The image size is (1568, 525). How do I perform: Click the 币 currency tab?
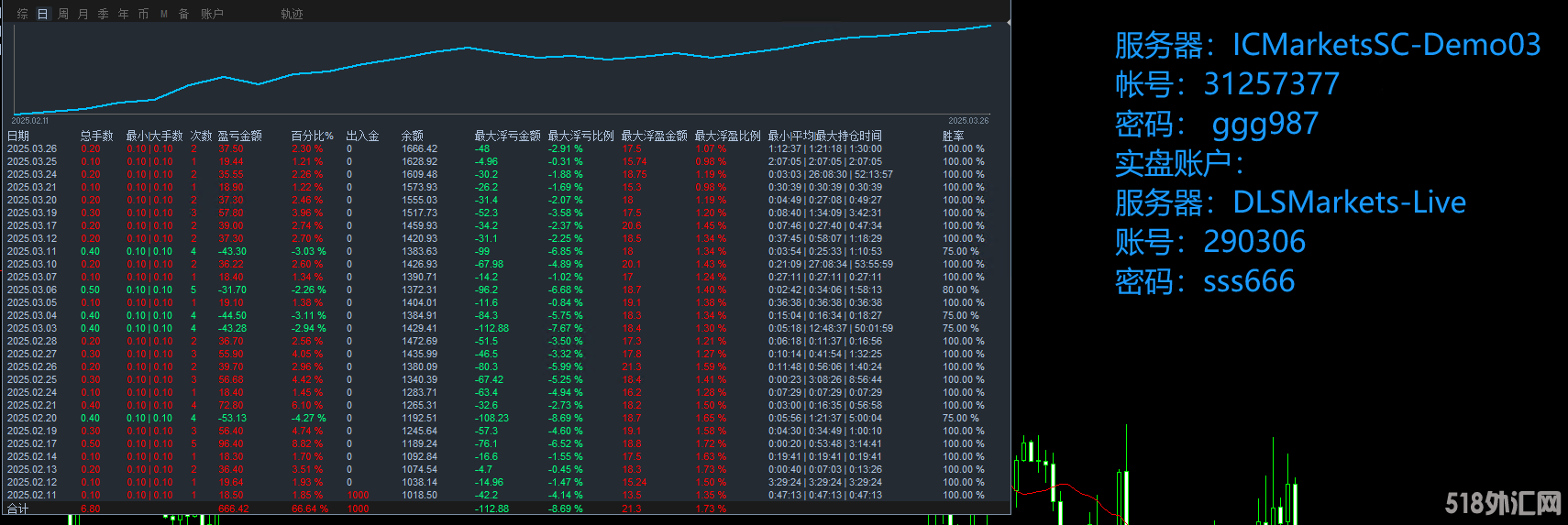(x=143, y=14)
